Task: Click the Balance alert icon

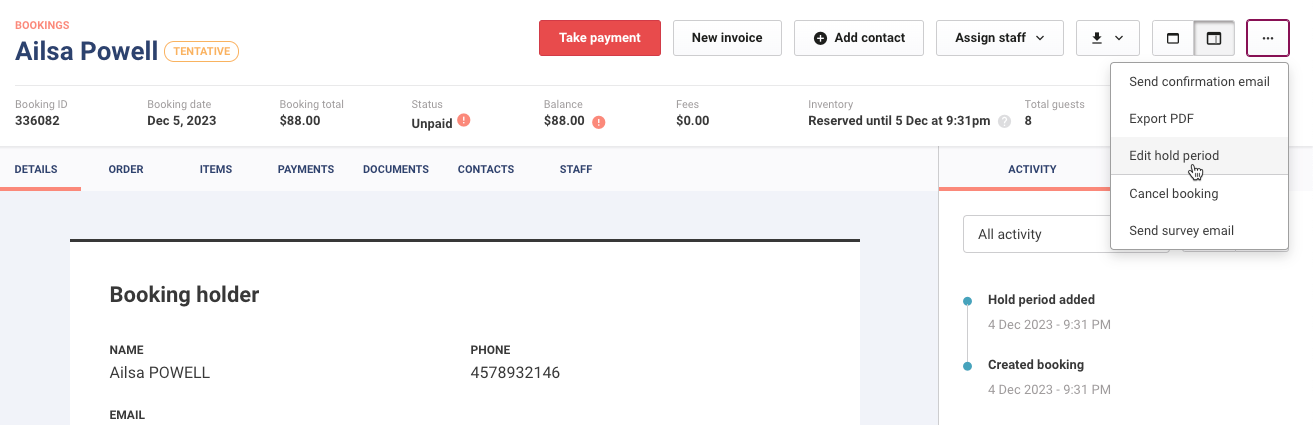Action: [599, 121]
